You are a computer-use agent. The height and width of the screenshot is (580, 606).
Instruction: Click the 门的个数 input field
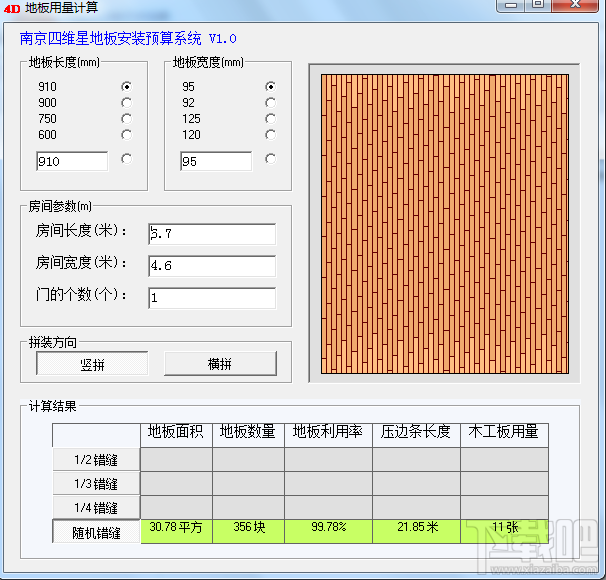pos(212,298)
